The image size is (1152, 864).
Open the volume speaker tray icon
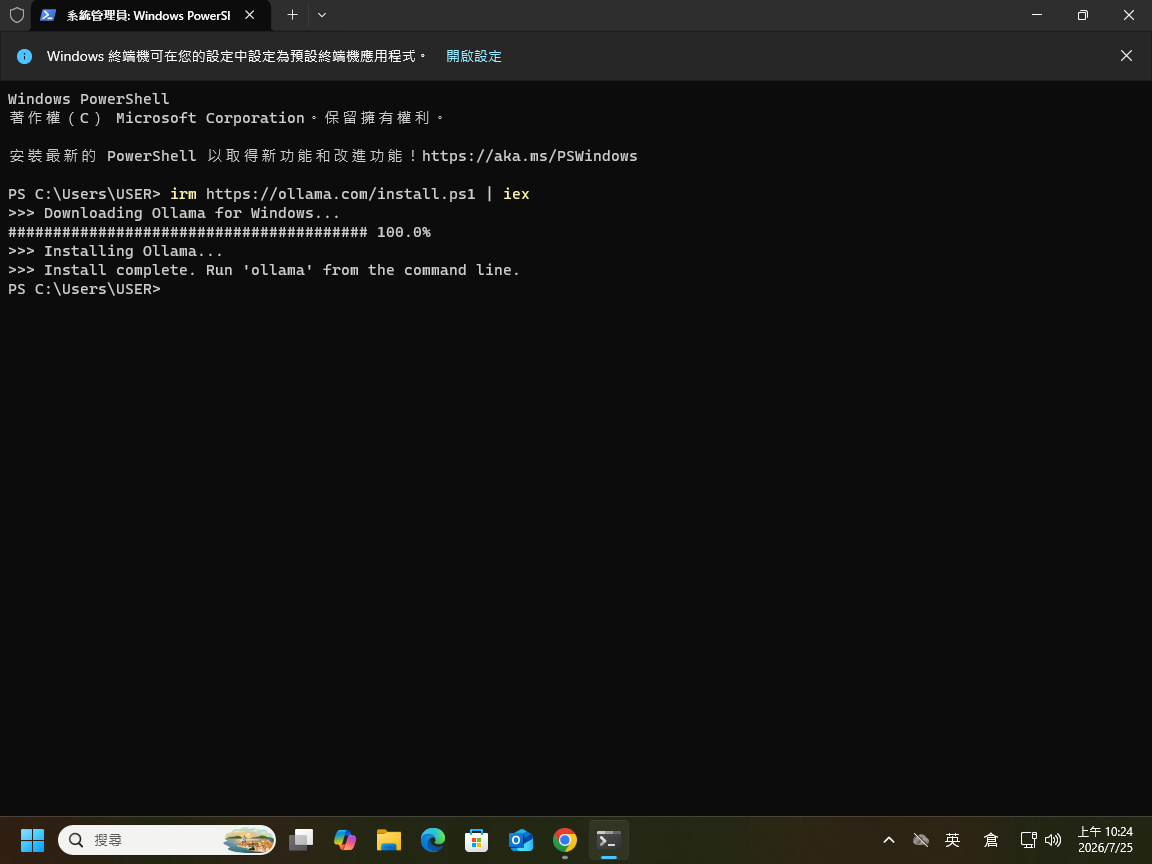click(1053, 840)
